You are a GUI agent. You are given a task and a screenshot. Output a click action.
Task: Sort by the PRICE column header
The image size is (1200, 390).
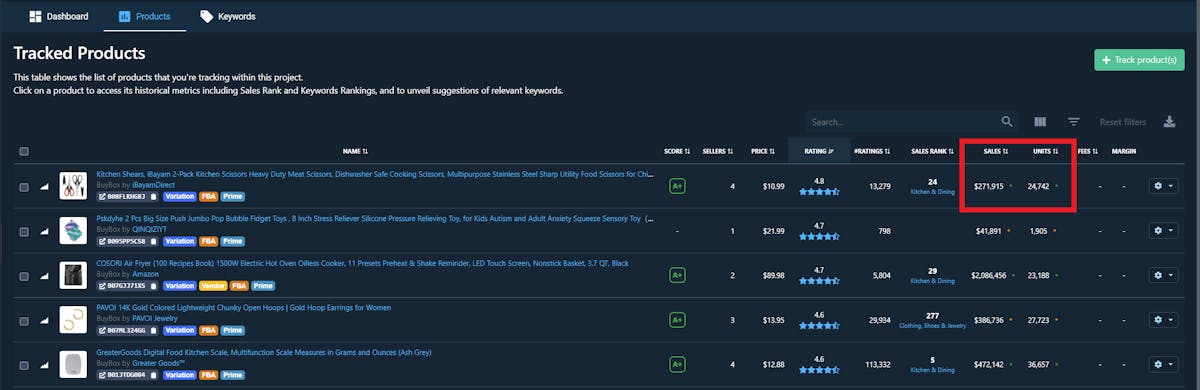[x=764, y=152]
